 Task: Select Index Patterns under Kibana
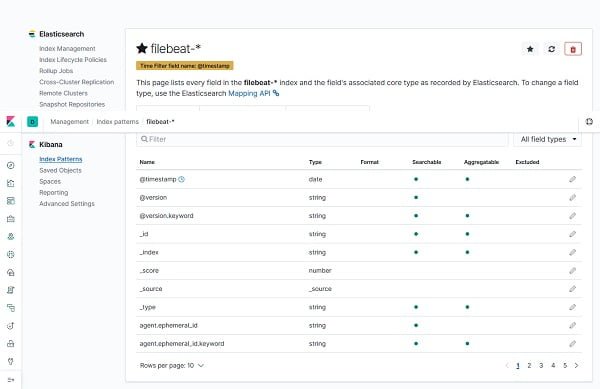[61, 159]
